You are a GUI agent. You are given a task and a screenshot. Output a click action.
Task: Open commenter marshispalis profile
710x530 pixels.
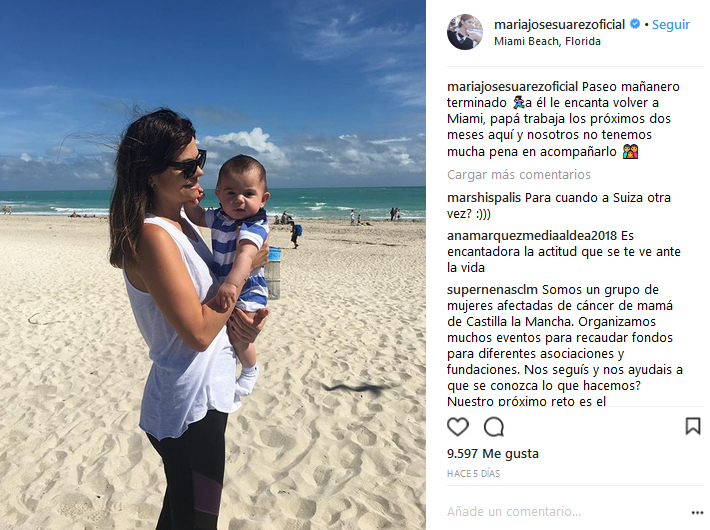[x=484, y=198]
